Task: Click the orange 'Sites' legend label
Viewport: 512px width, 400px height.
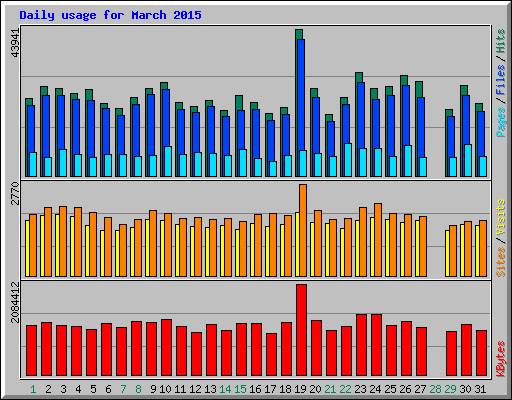Action: click(500, 262)
